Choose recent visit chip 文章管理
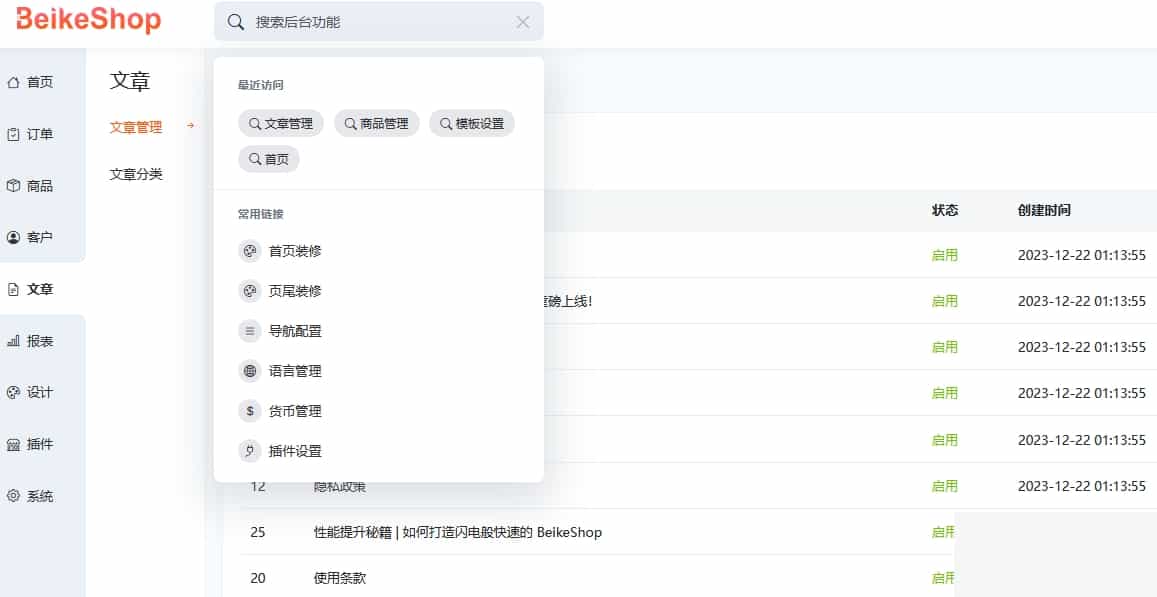Viewport: 1157px width, 597px height. click(x=280, y=124)
